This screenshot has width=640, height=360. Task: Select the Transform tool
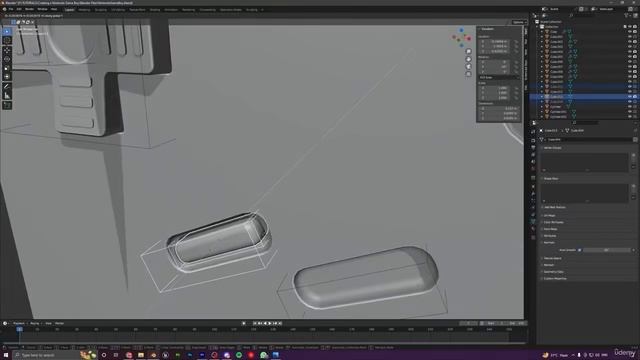[7, 77]
